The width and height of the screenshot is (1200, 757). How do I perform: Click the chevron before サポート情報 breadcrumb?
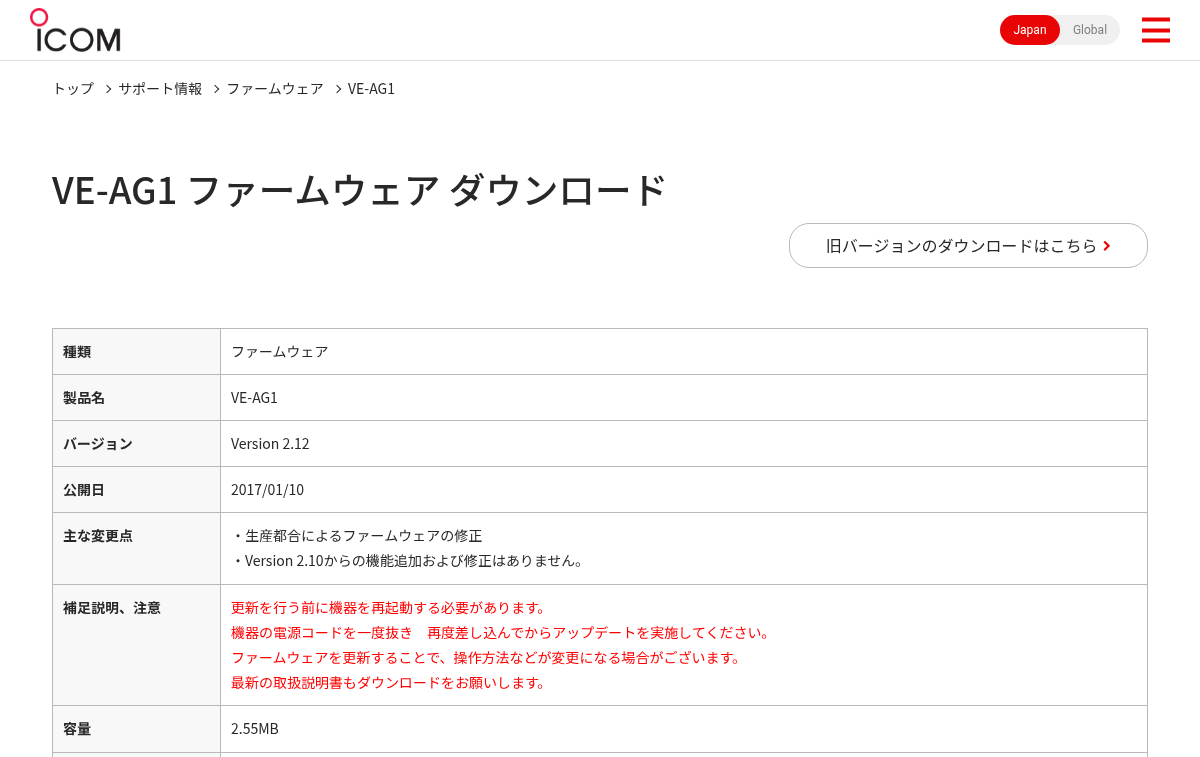tap(108, 89)
